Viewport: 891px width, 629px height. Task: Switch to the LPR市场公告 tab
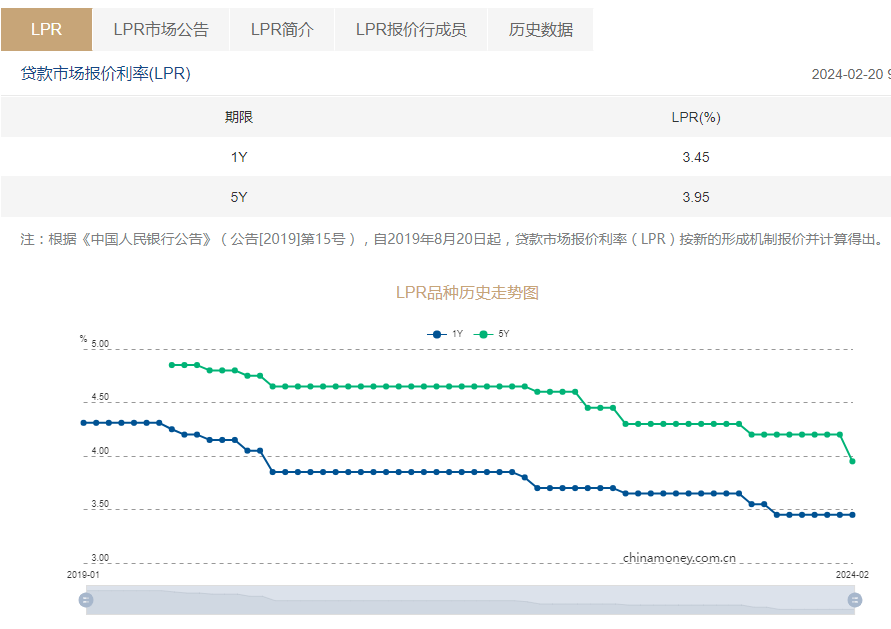pos(161,30)
